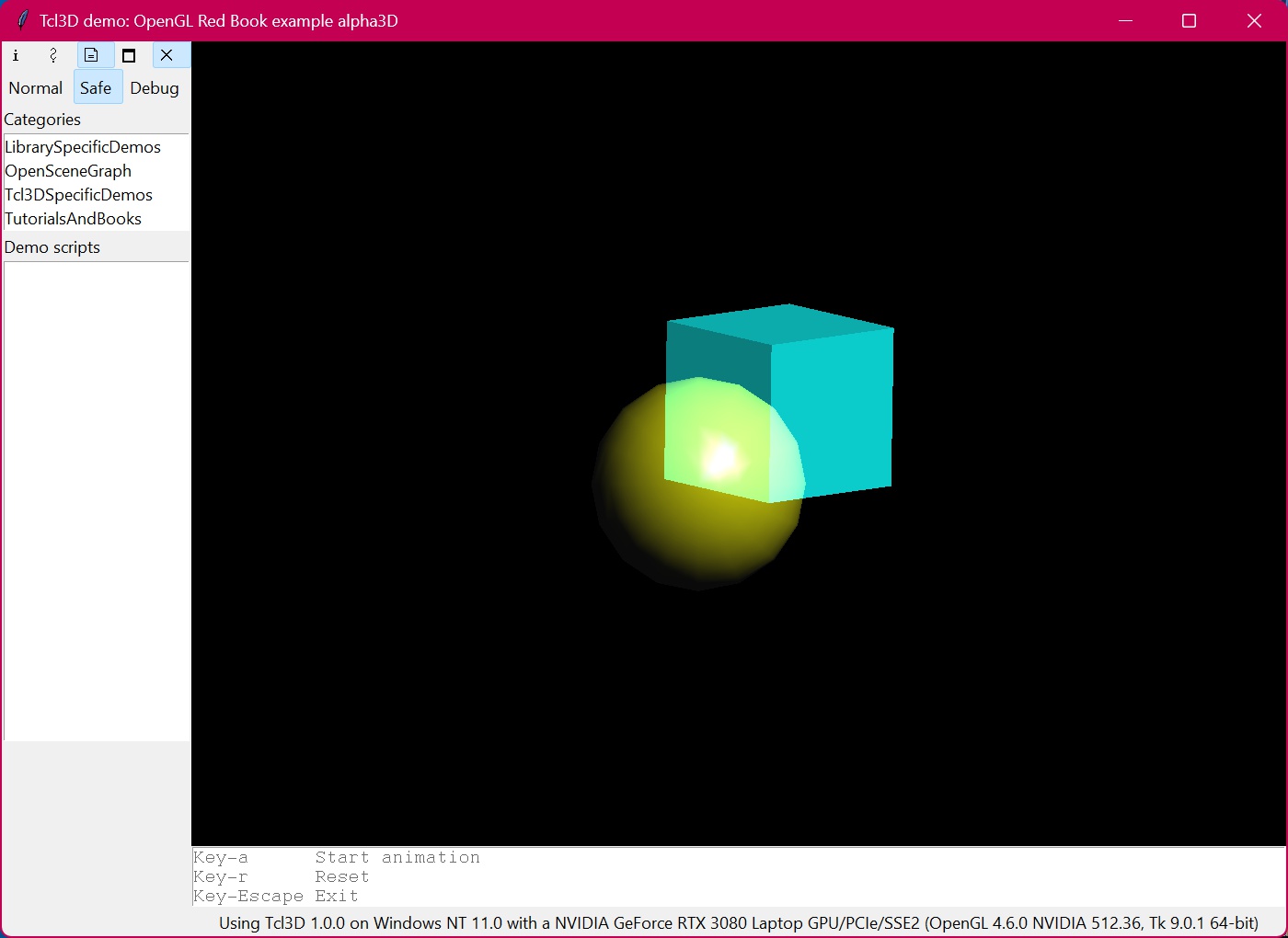Maximize the Tcl3D demo window
The image size is (1288, 938).
pyautogui.click(x=1189, y=20)
